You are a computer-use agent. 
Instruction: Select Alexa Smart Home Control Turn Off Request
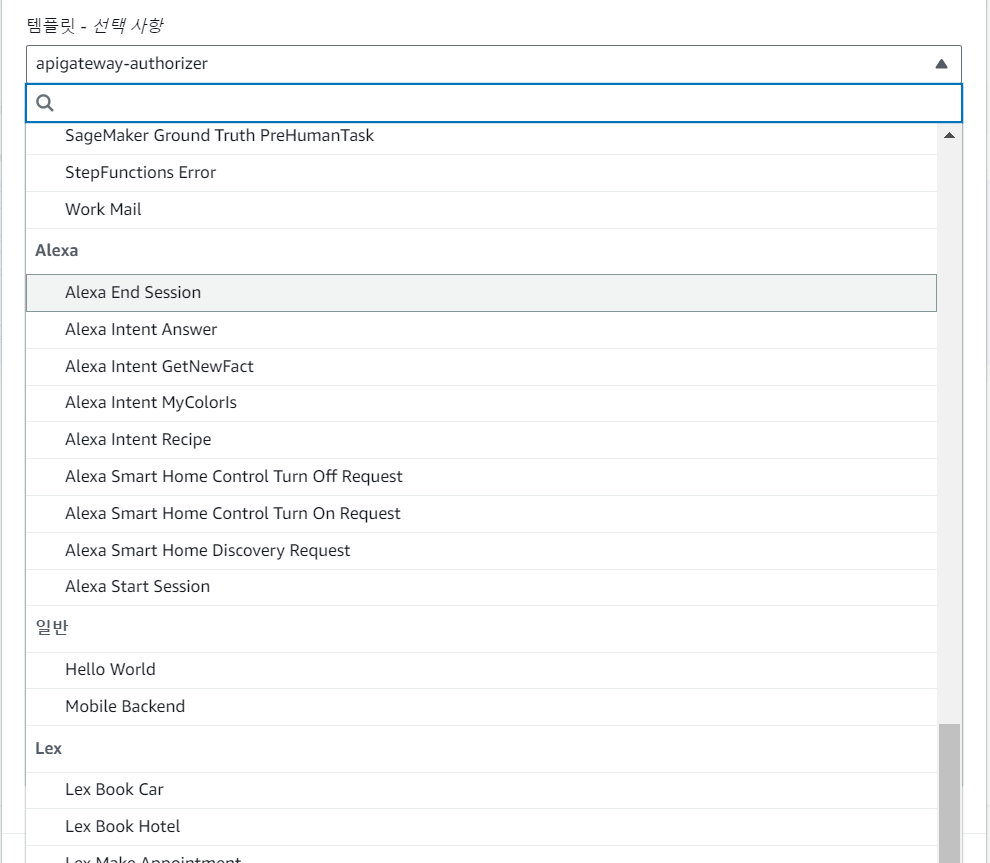(x=481, y=477)
